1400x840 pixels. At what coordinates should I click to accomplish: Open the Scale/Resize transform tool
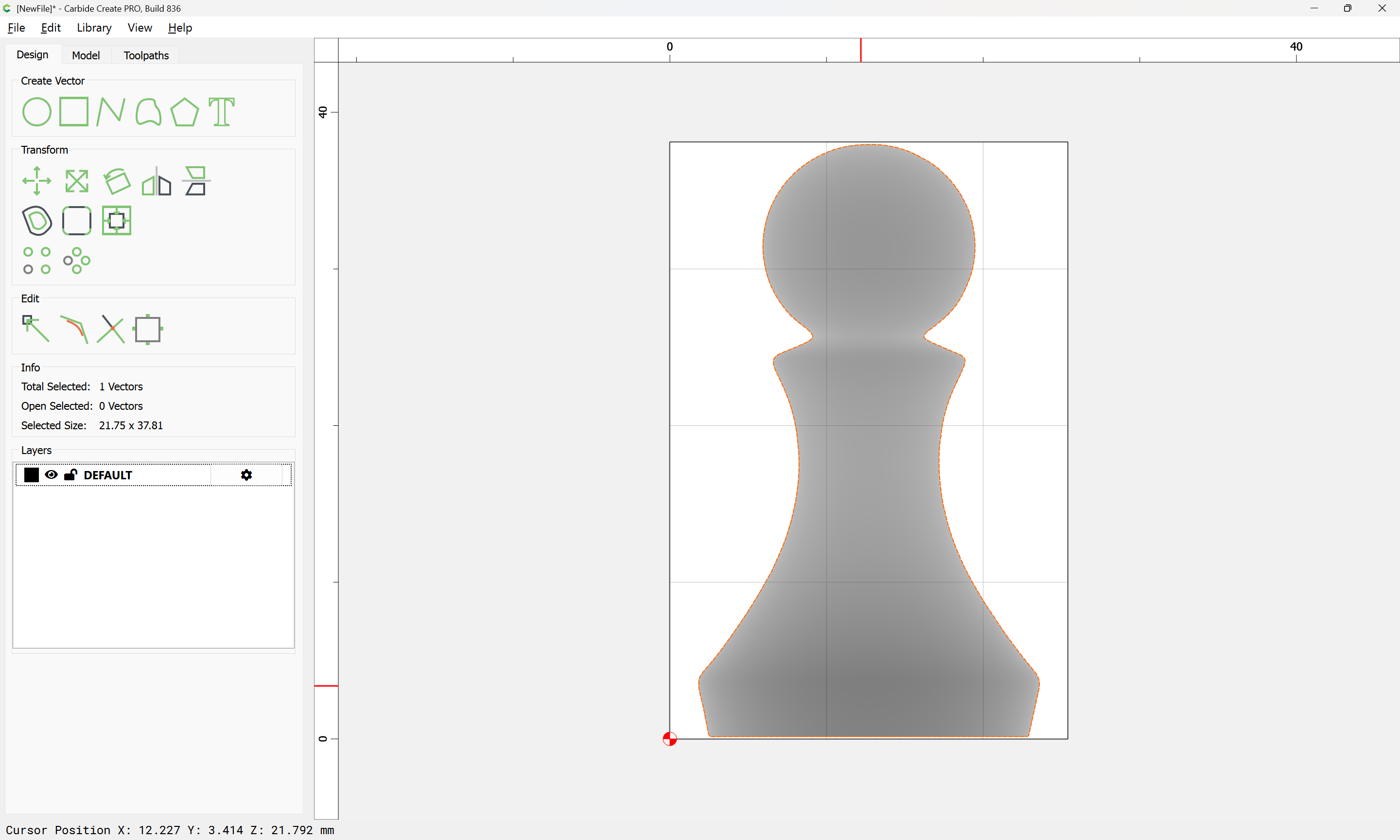click(x=76, y=181)
